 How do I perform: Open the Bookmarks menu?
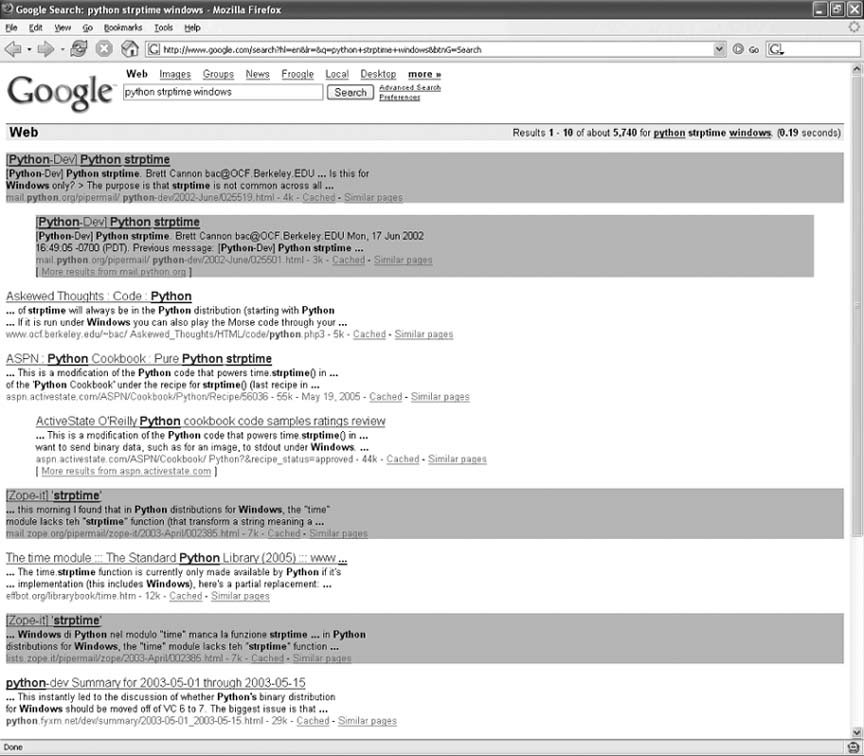click(x=121, y=28)
